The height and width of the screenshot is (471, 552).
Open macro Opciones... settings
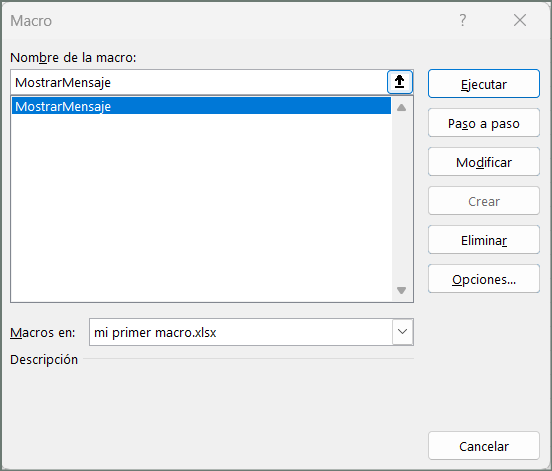(x=484, y=279)
